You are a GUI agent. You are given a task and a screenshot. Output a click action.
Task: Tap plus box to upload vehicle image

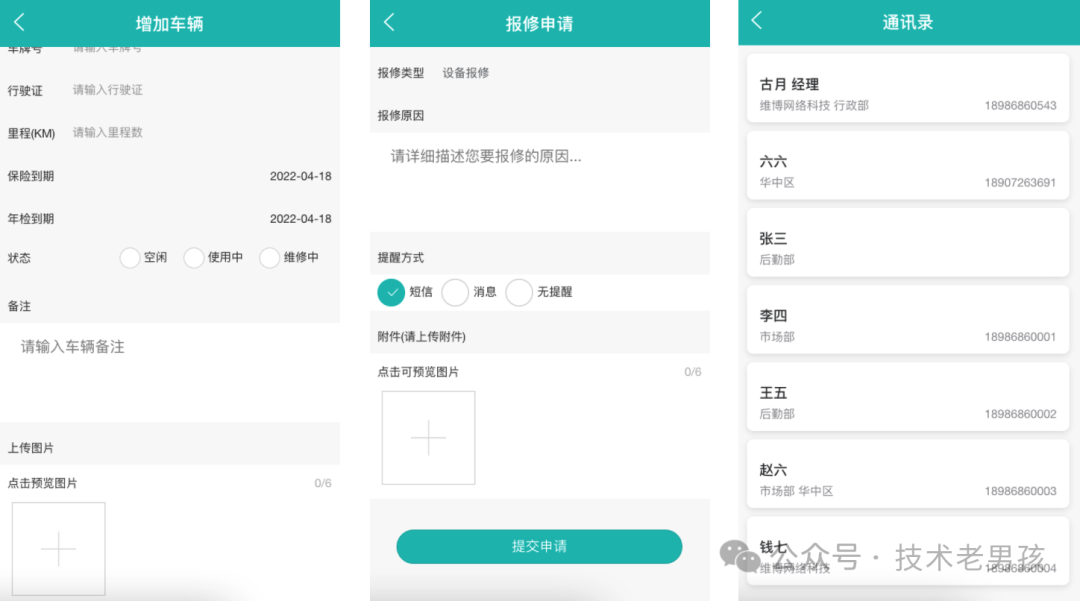point(58,549)
